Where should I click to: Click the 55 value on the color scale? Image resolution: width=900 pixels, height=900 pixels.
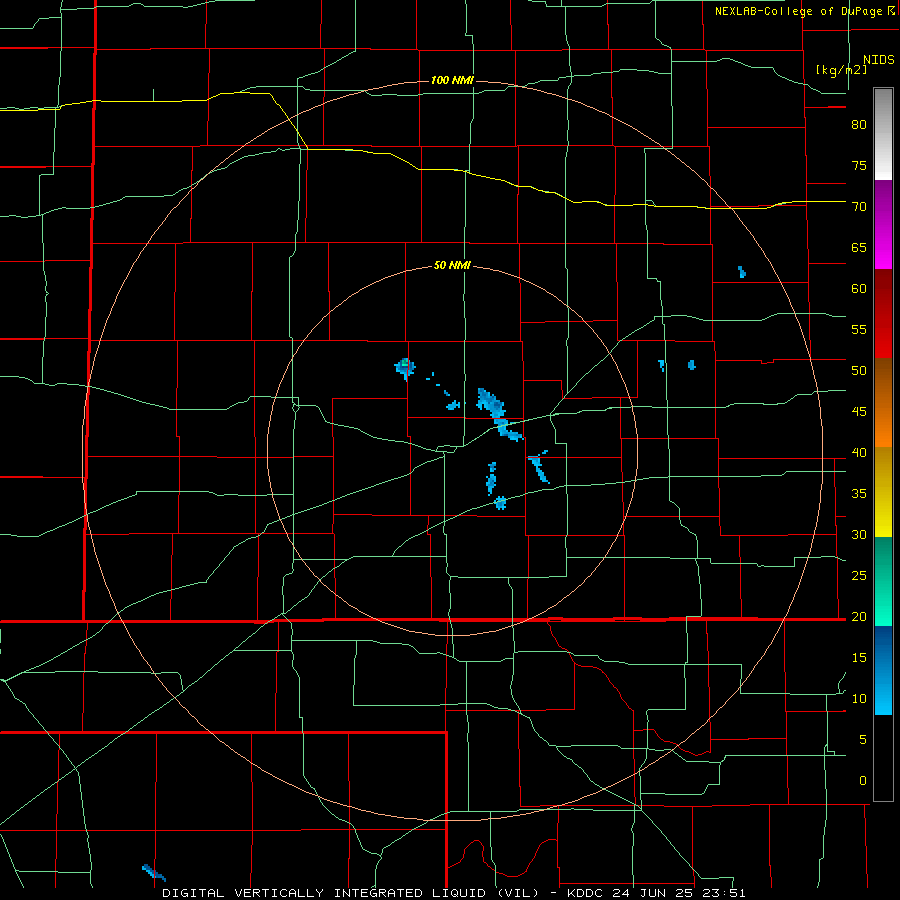859,329
